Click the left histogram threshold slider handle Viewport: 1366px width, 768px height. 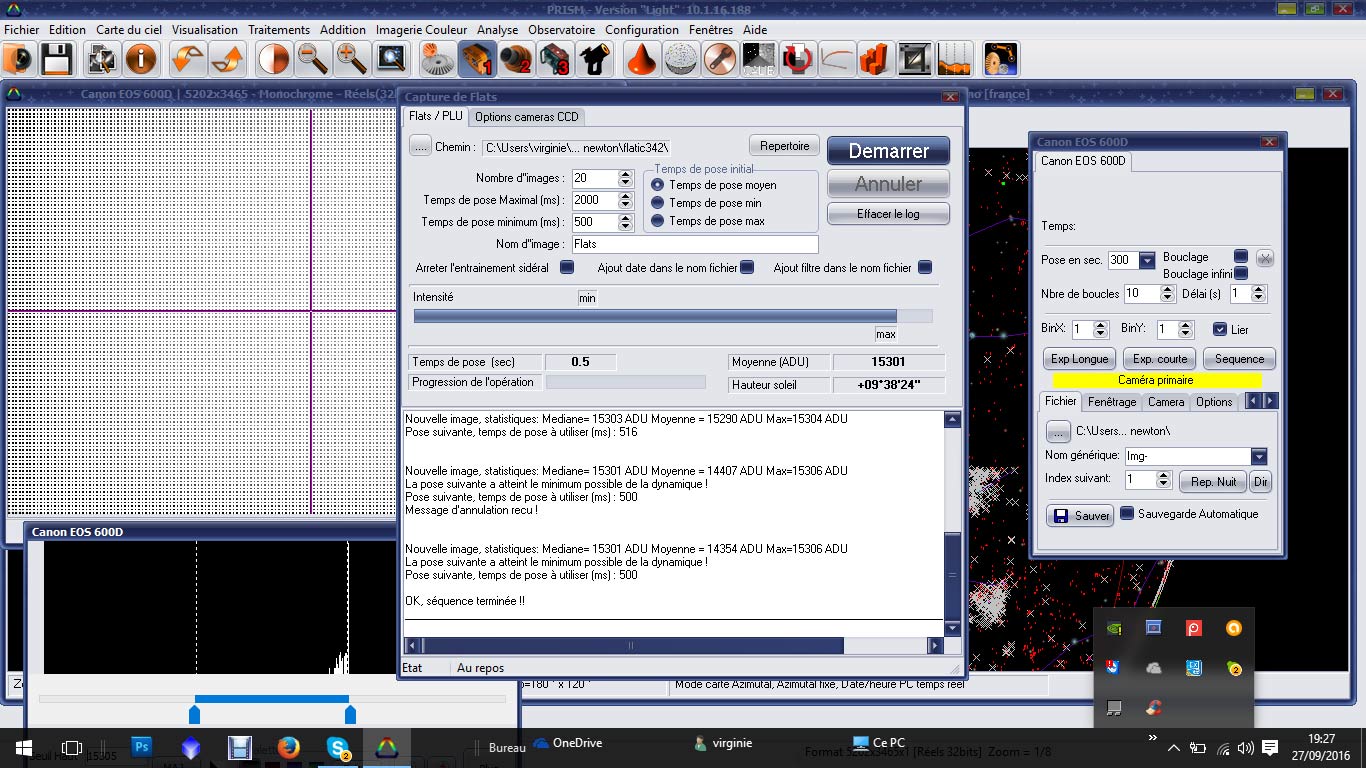tap(195, 714)
